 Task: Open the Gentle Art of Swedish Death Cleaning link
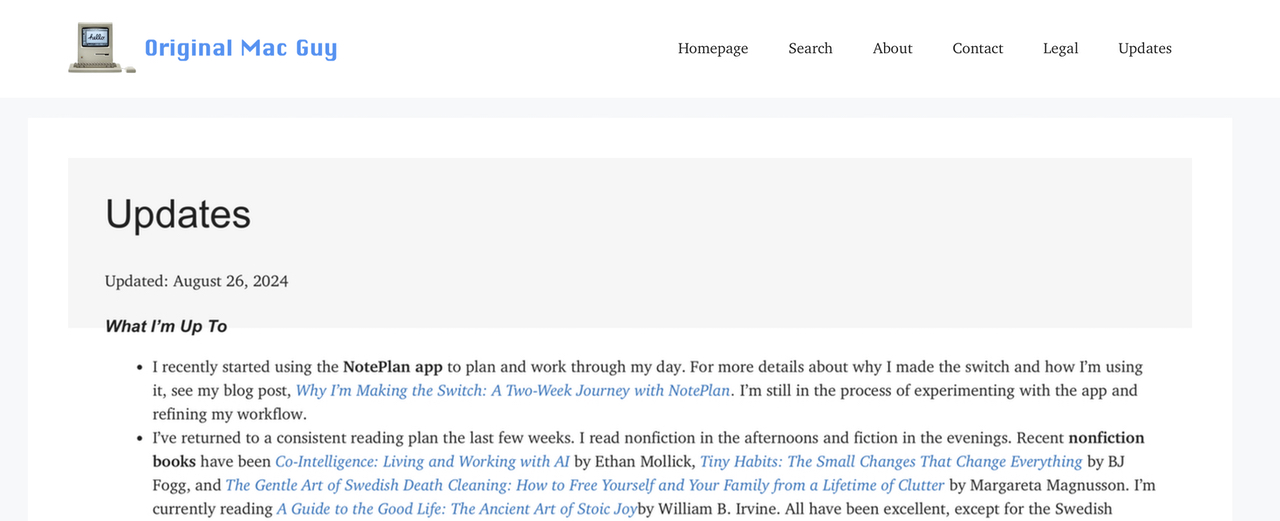pos(585,485)
